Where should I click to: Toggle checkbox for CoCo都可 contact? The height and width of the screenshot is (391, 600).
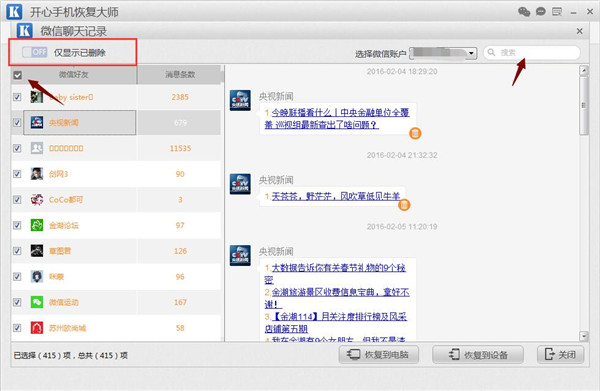point(17,200)
